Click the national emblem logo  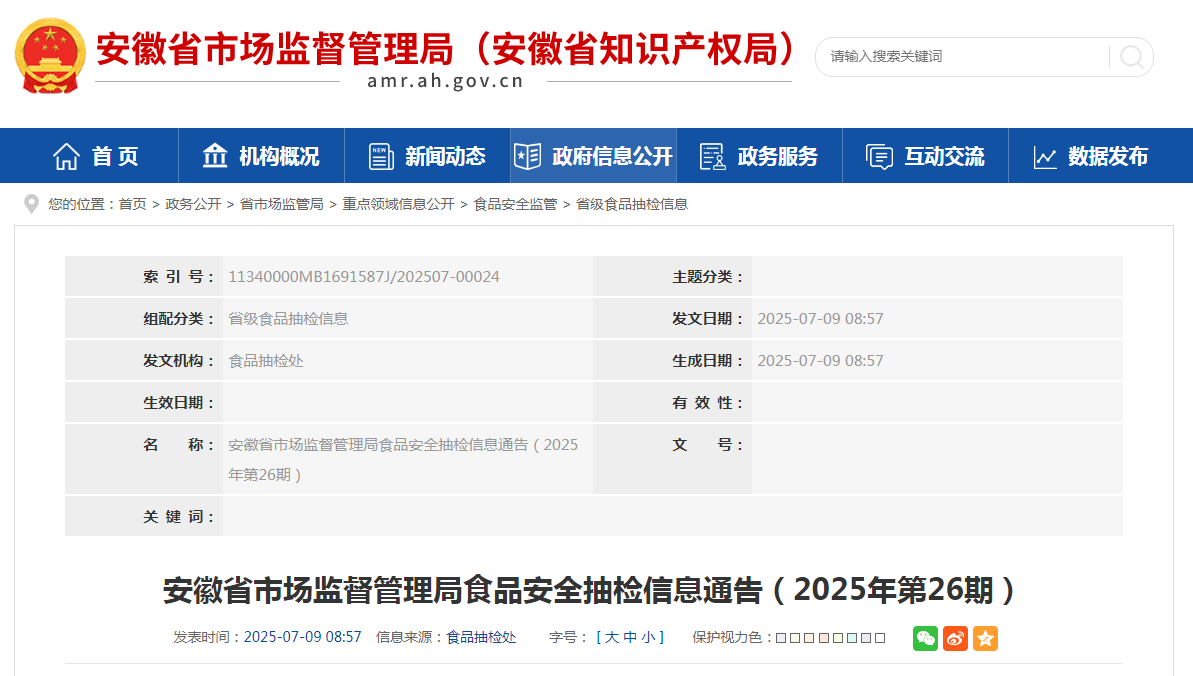51,55
